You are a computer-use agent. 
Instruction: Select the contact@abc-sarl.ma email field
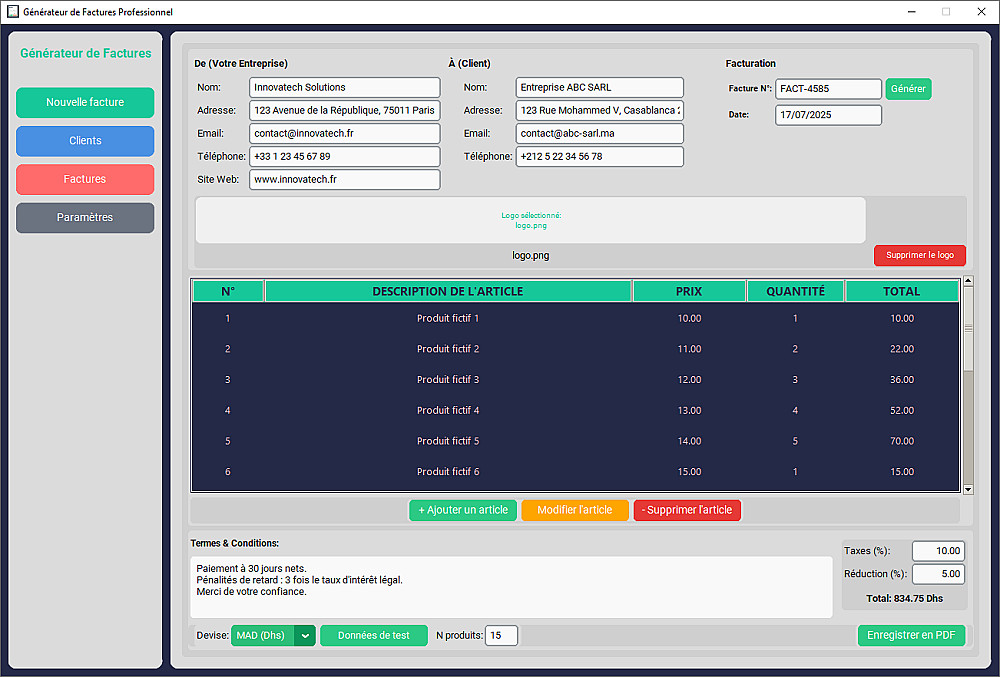[599, 133]
